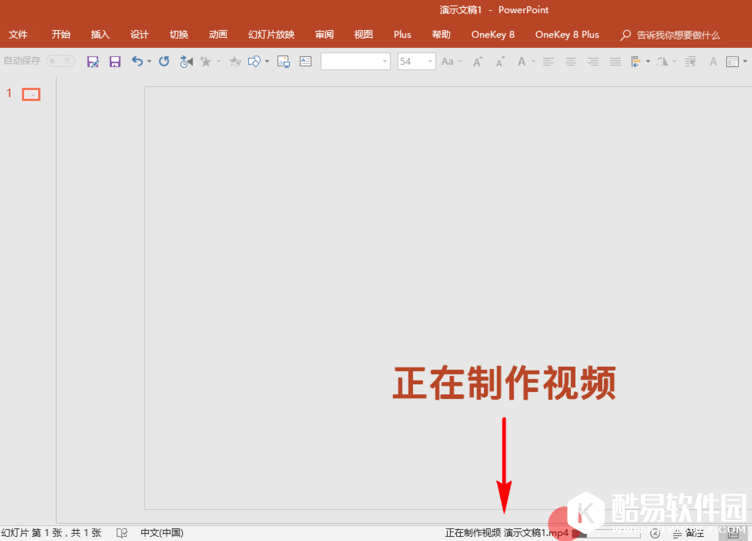Select slide 1 thumbnail in the panel
This screenshot has height=541, width=752.
coord(31,94)
